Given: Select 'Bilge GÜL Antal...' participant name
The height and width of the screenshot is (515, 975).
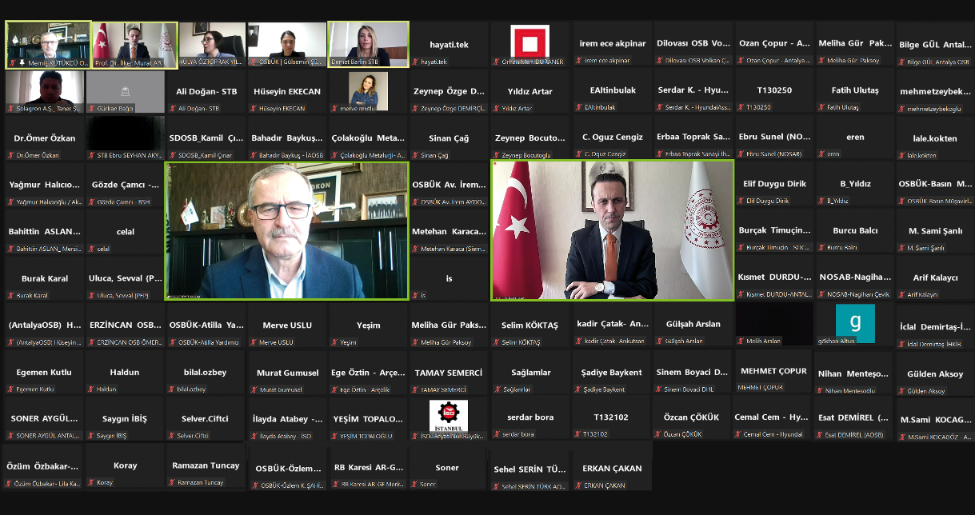Looking at the screenshot, I should 935,45.
